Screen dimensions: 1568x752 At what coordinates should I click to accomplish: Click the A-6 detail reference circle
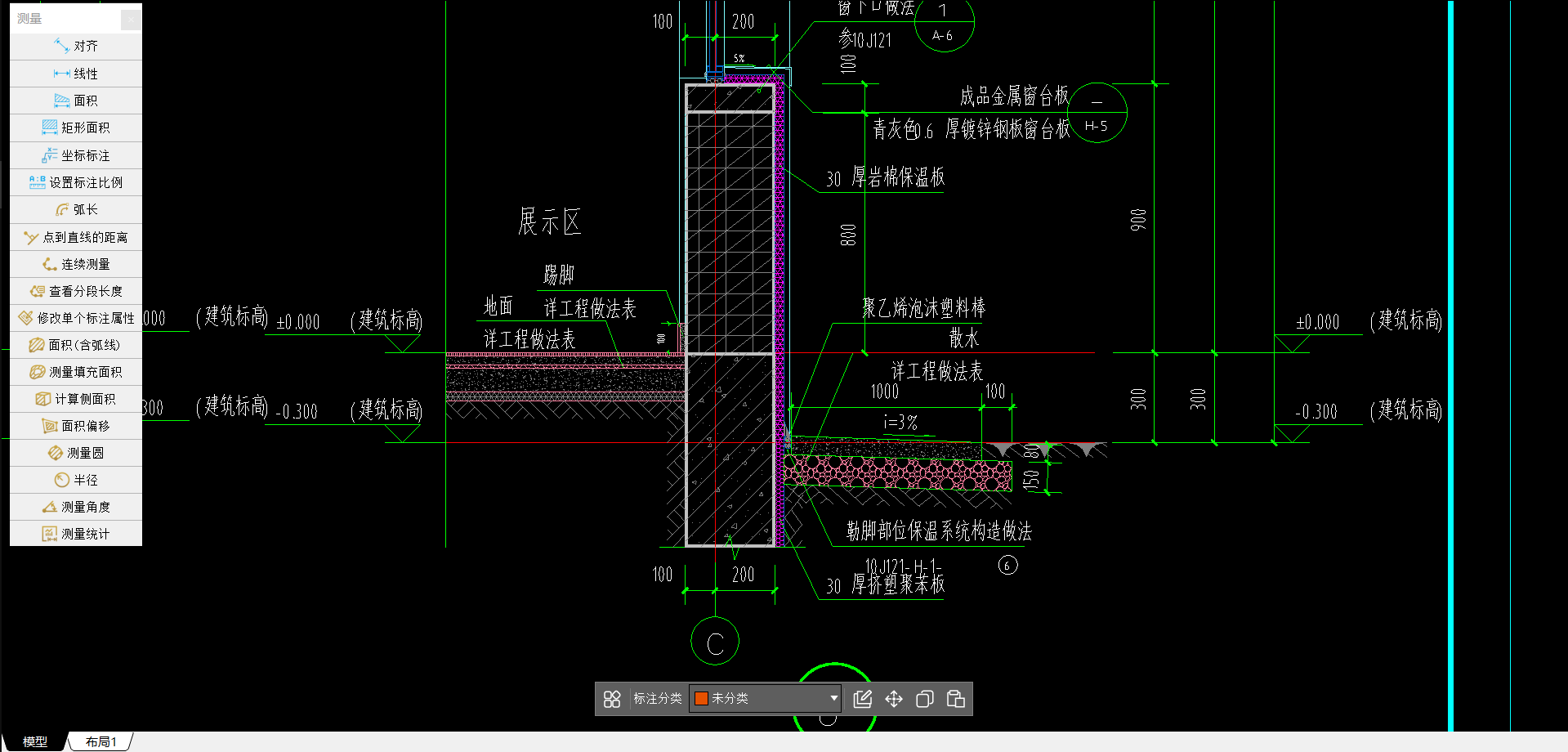click(944, 22)
